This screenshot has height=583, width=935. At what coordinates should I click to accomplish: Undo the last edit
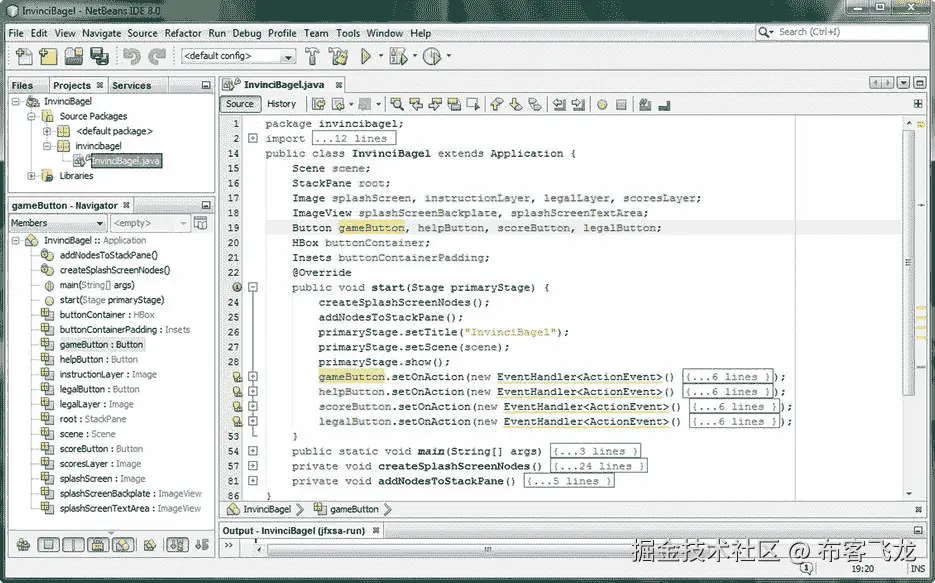click(x=131, y=57)
